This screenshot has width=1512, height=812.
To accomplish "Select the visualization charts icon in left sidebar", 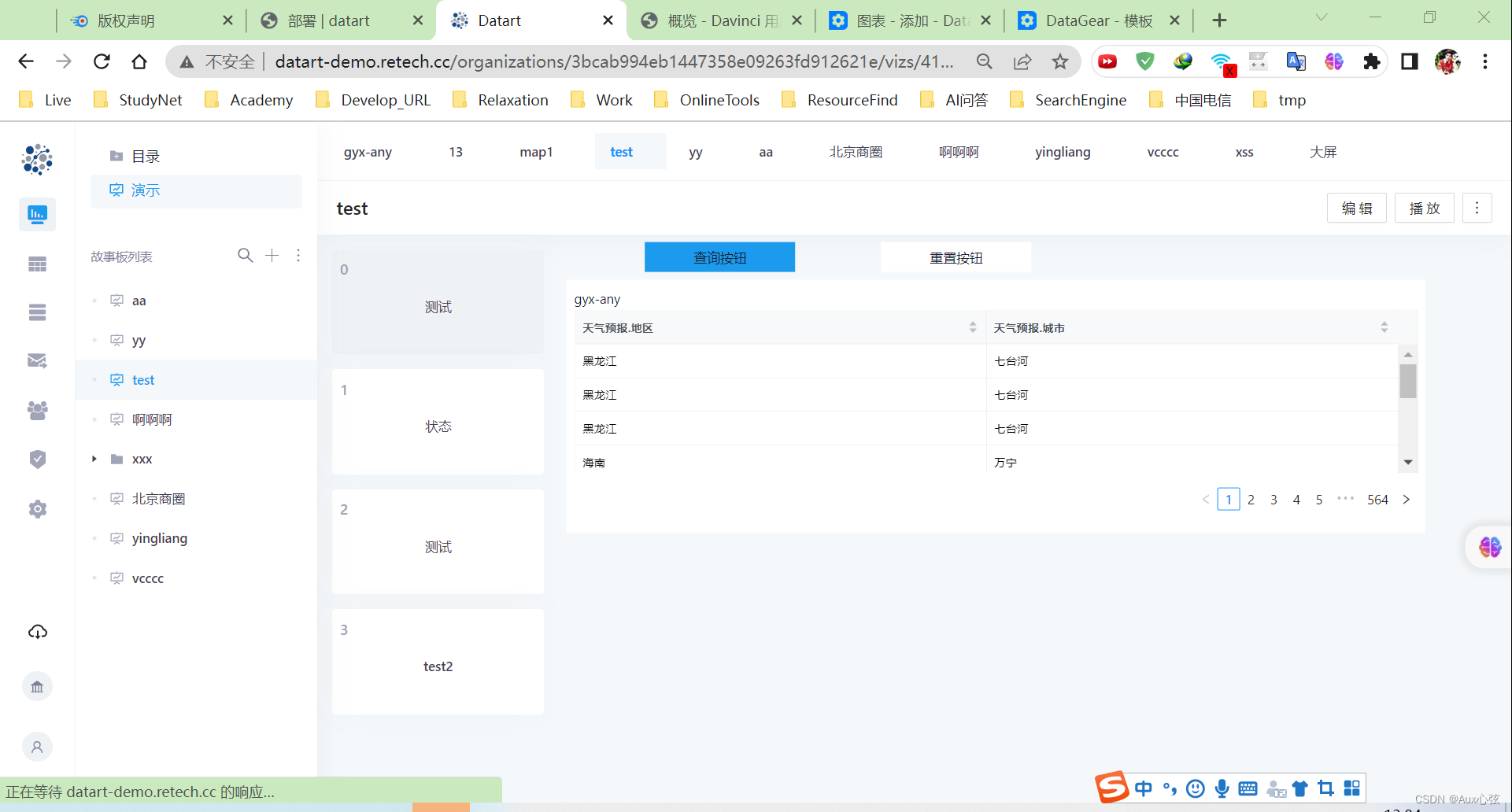I will (x=37, y=214).
